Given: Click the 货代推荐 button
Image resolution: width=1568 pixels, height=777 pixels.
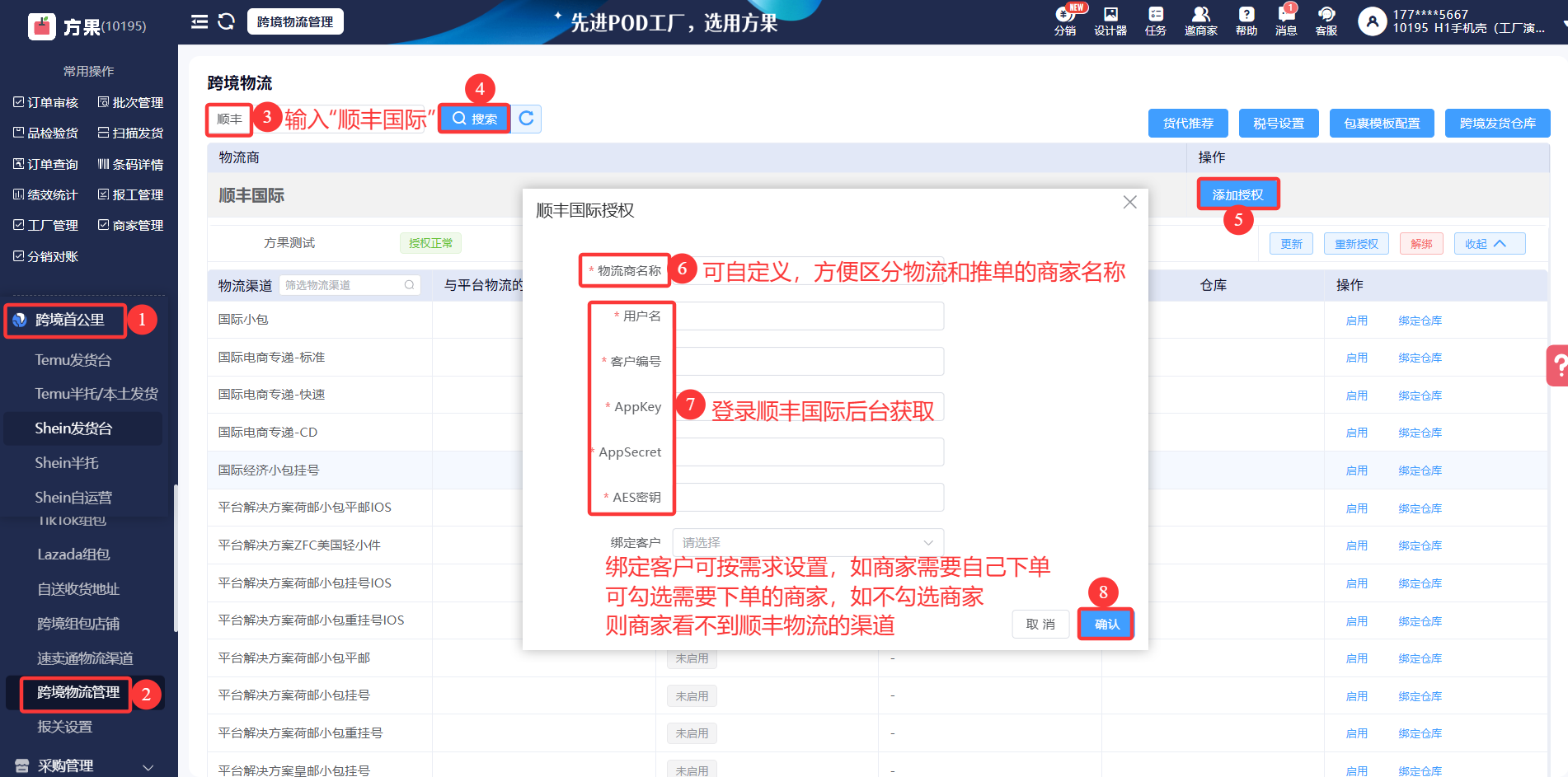Looking at the screenshot, I should tap(1188, 123).
